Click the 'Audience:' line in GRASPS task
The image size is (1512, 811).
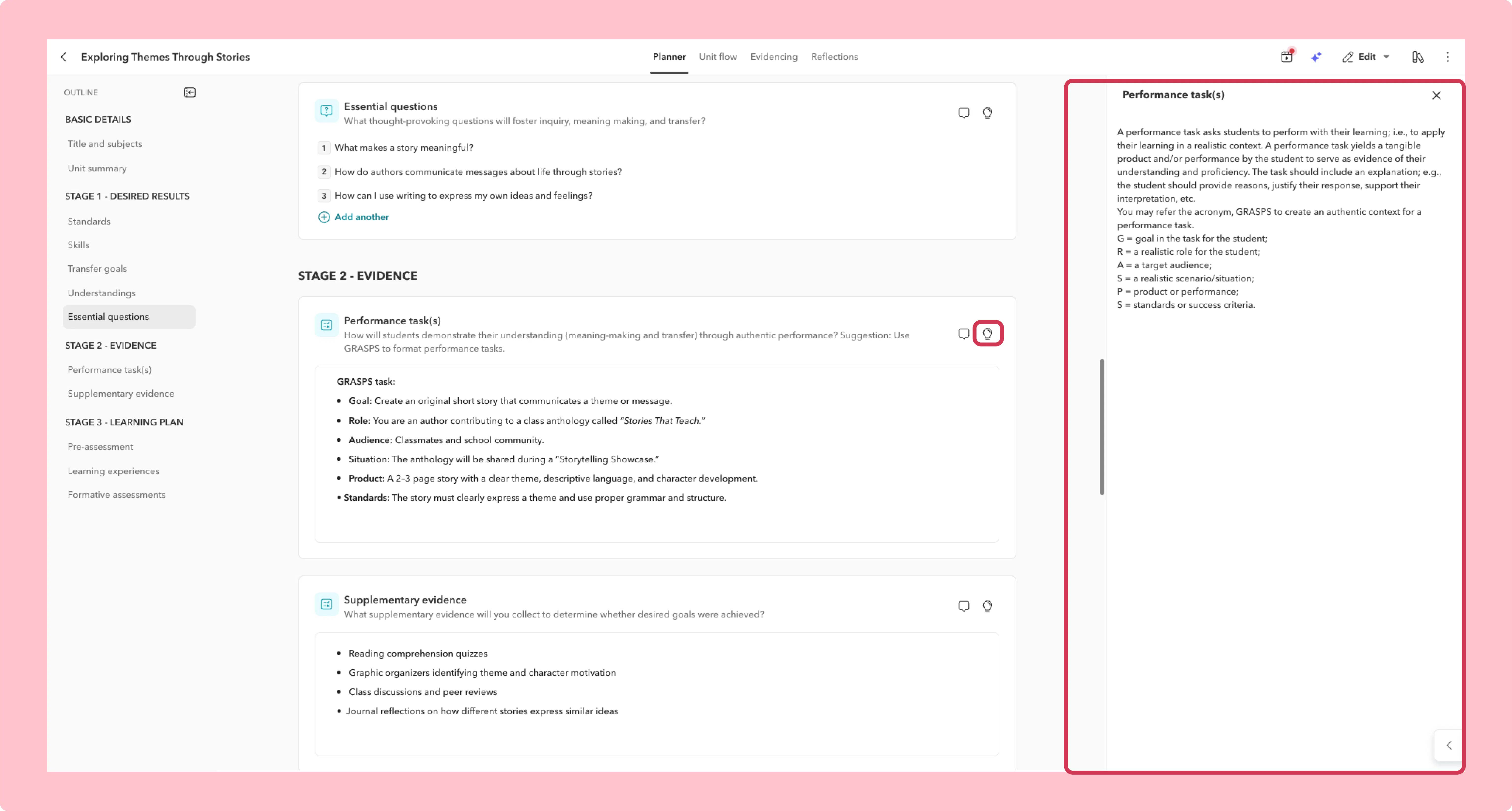446,440
